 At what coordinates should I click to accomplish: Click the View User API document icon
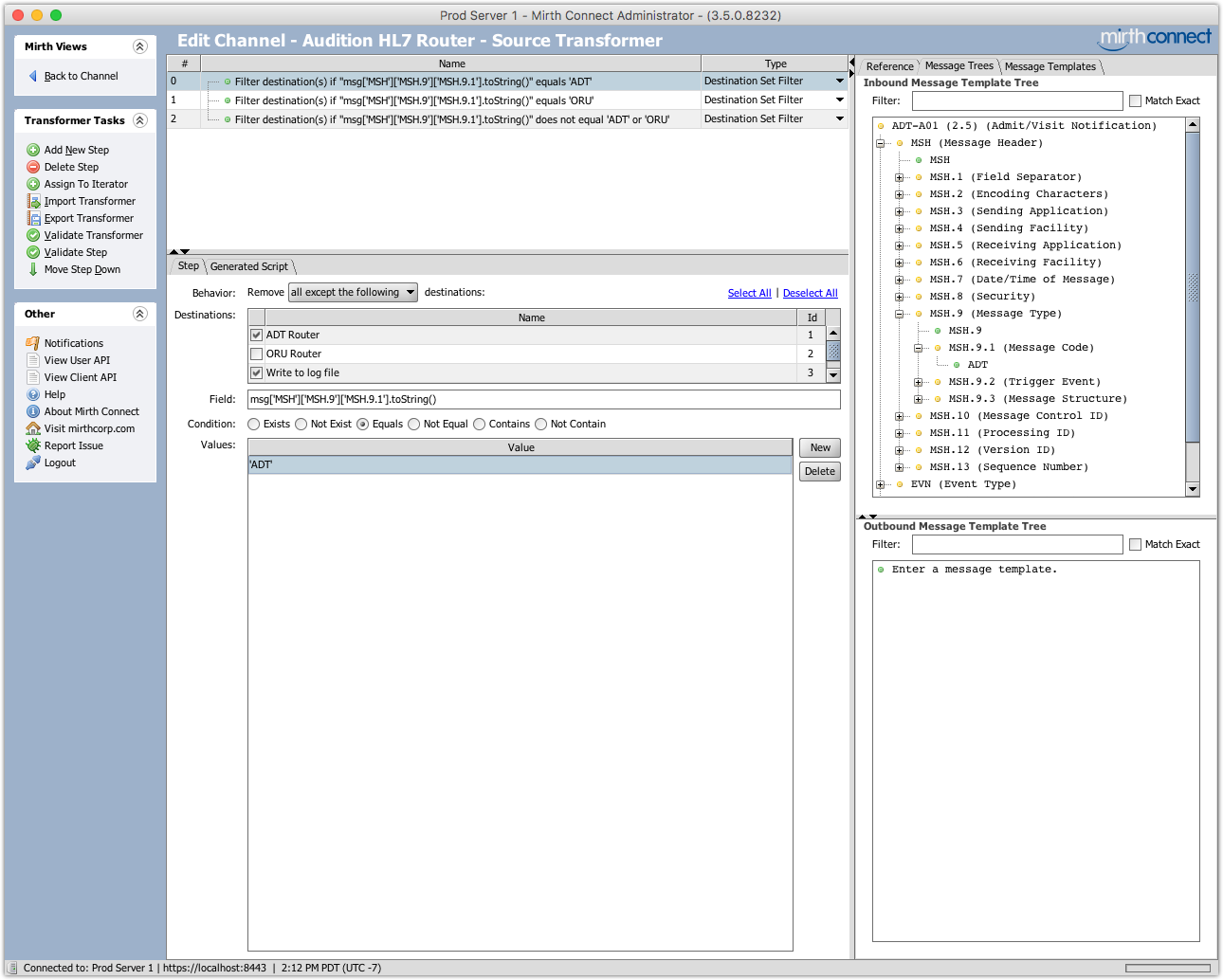click(x=33, y=360)
